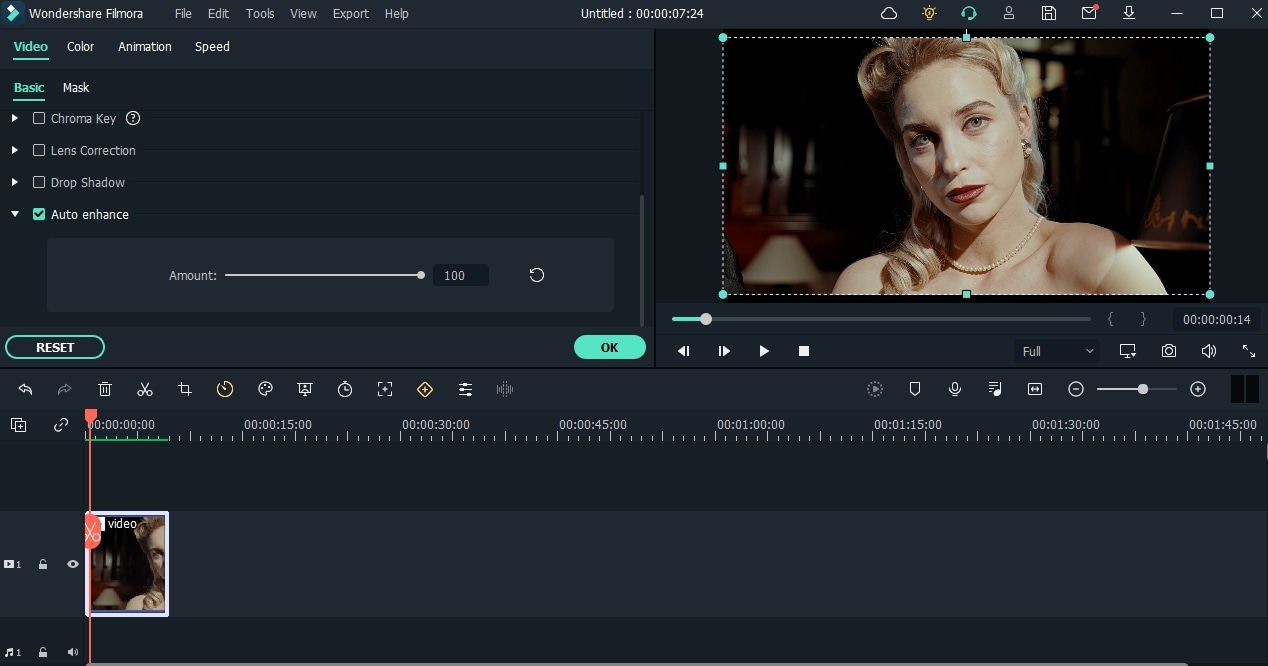Image resolution: width=1268 pixels, height=666 pixels.
Task: Click the Auto enhance Amount slider handle
Action: tap(421, 275)
